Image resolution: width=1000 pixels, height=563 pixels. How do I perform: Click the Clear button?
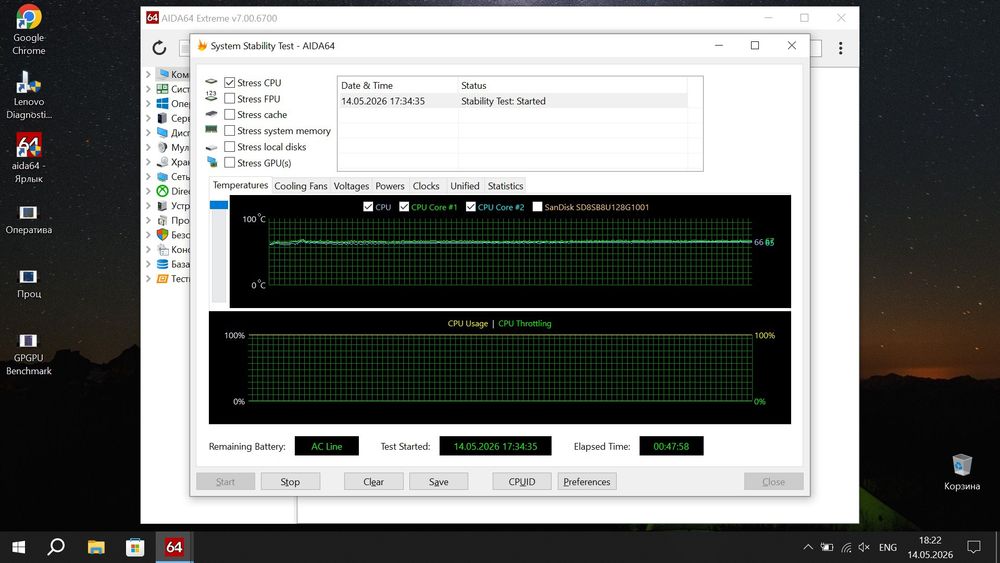[374, 481]
